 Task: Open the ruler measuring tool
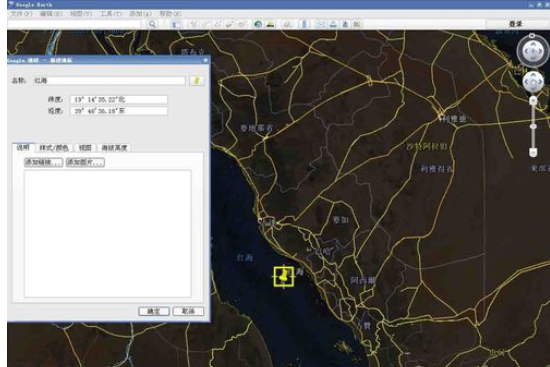point(304,24)
